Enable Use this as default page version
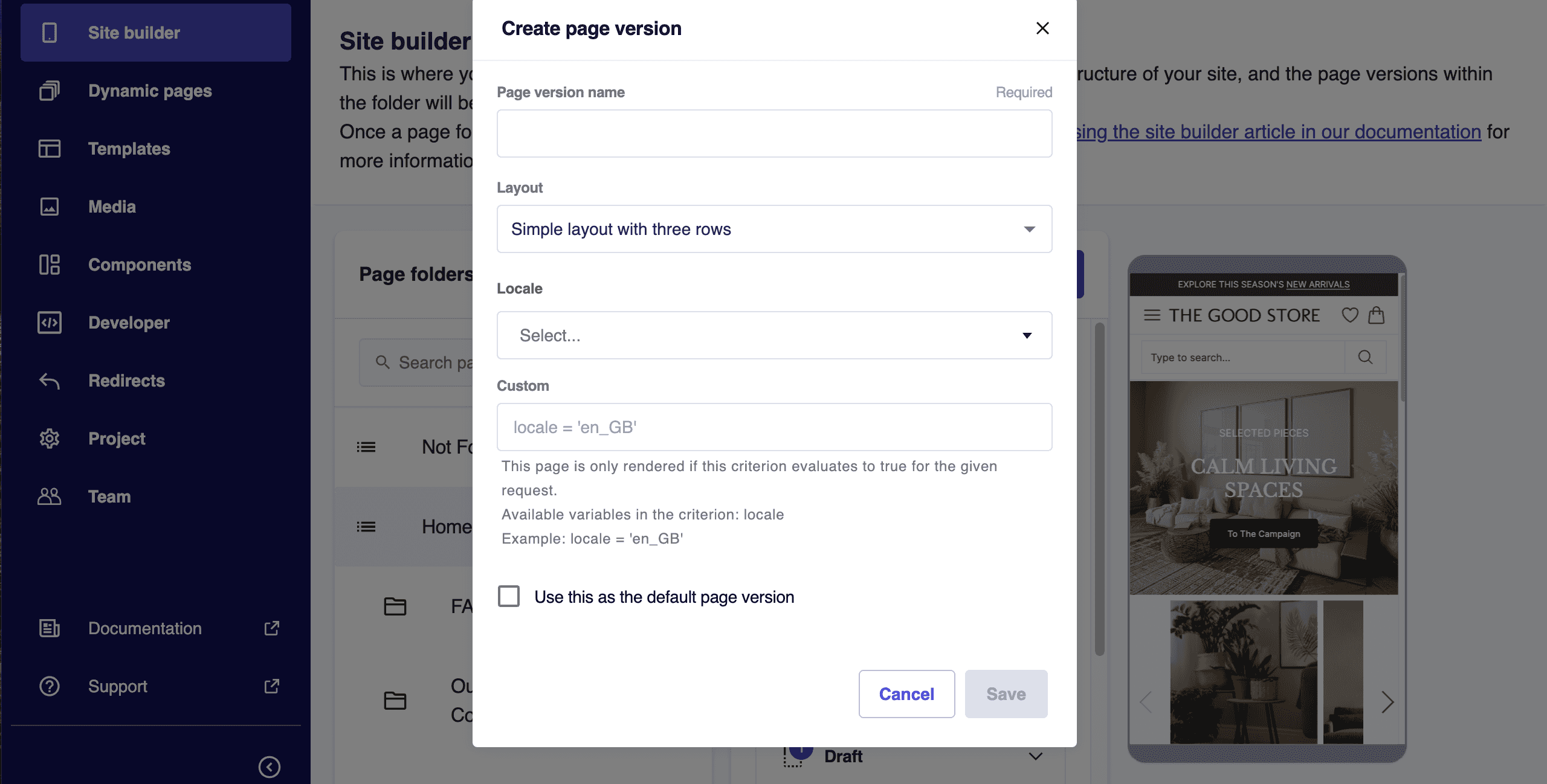1547x784 pixels. point(509,596)
